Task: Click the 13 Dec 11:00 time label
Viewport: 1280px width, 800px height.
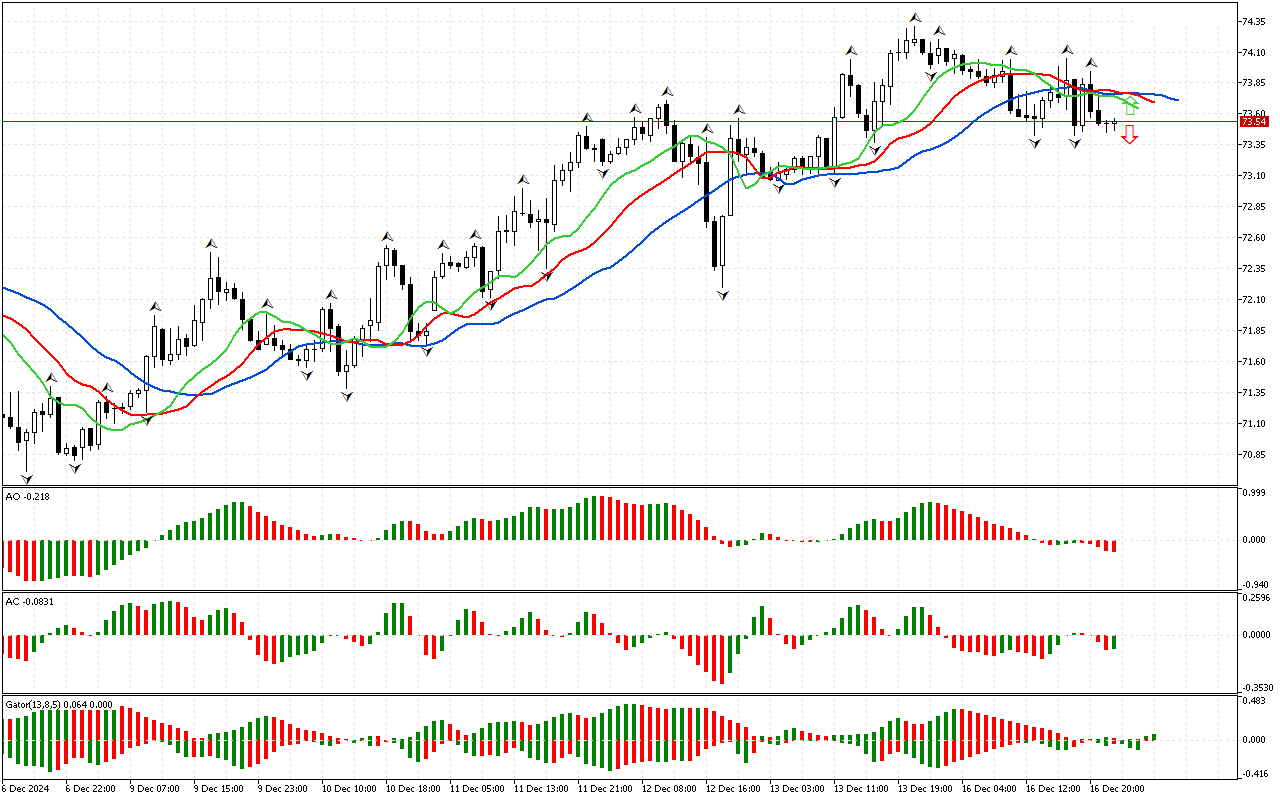Action: (861, 789)
